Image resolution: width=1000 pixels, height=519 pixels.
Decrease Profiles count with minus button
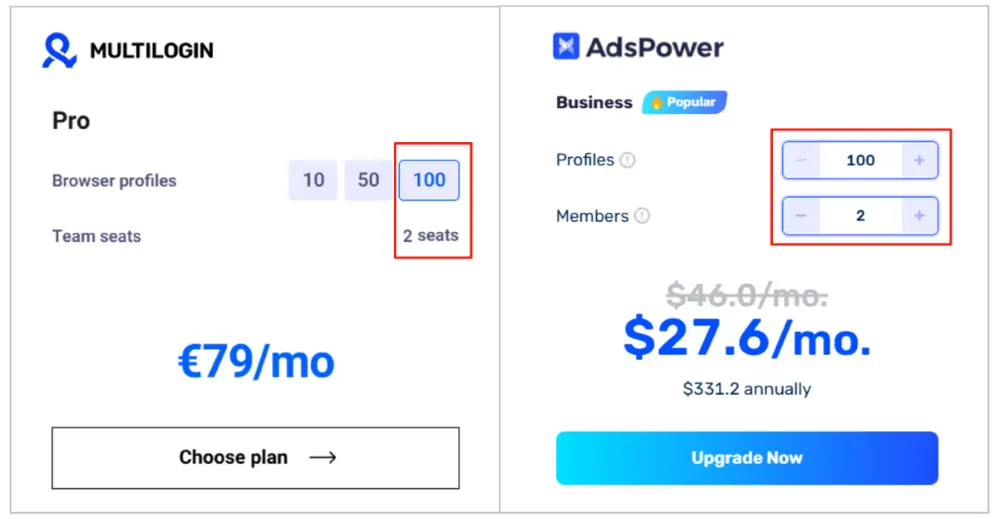coord(802,160)
